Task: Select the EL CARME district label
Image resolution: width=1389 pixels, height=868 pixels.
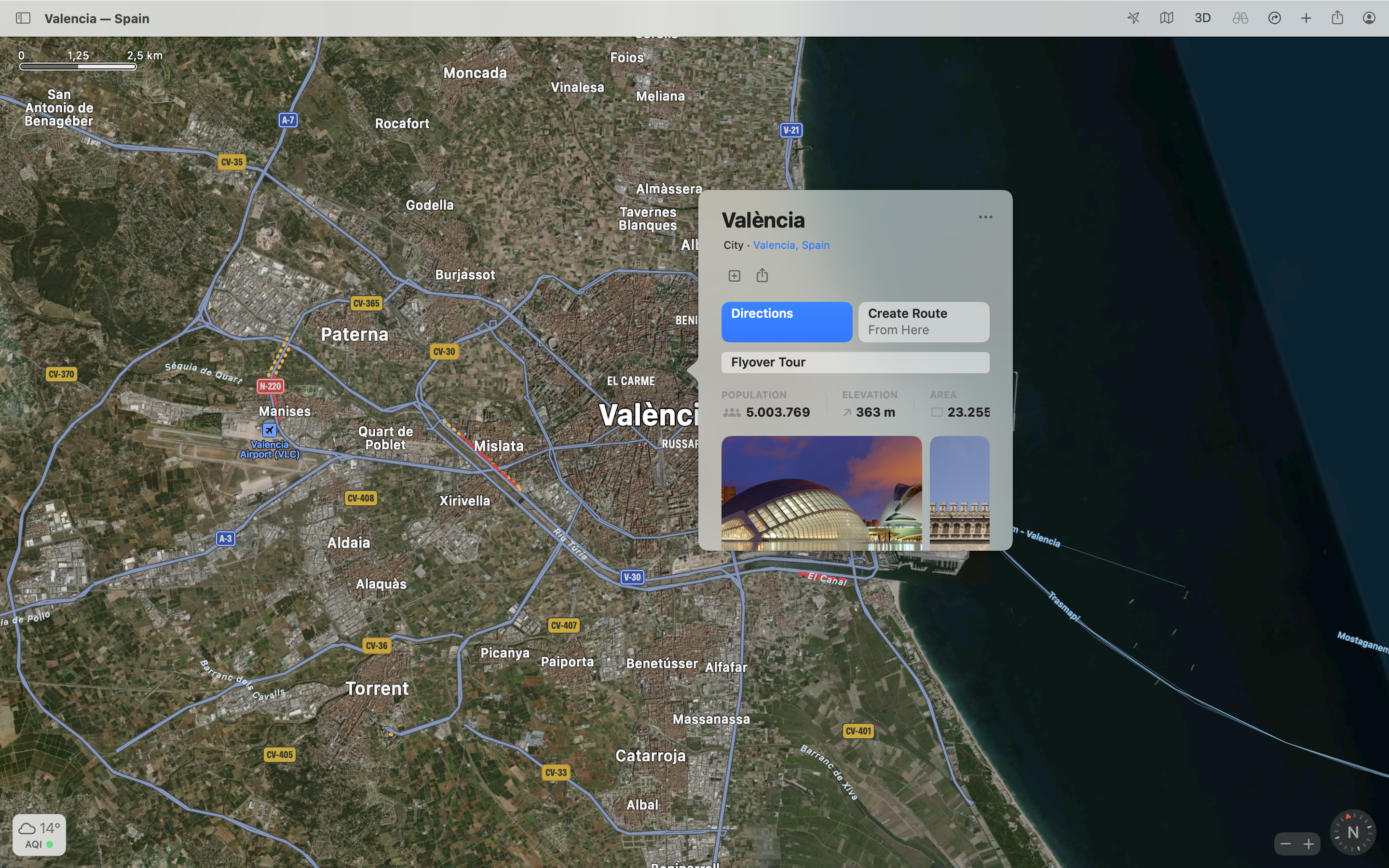Action: (x=631, y=381)
